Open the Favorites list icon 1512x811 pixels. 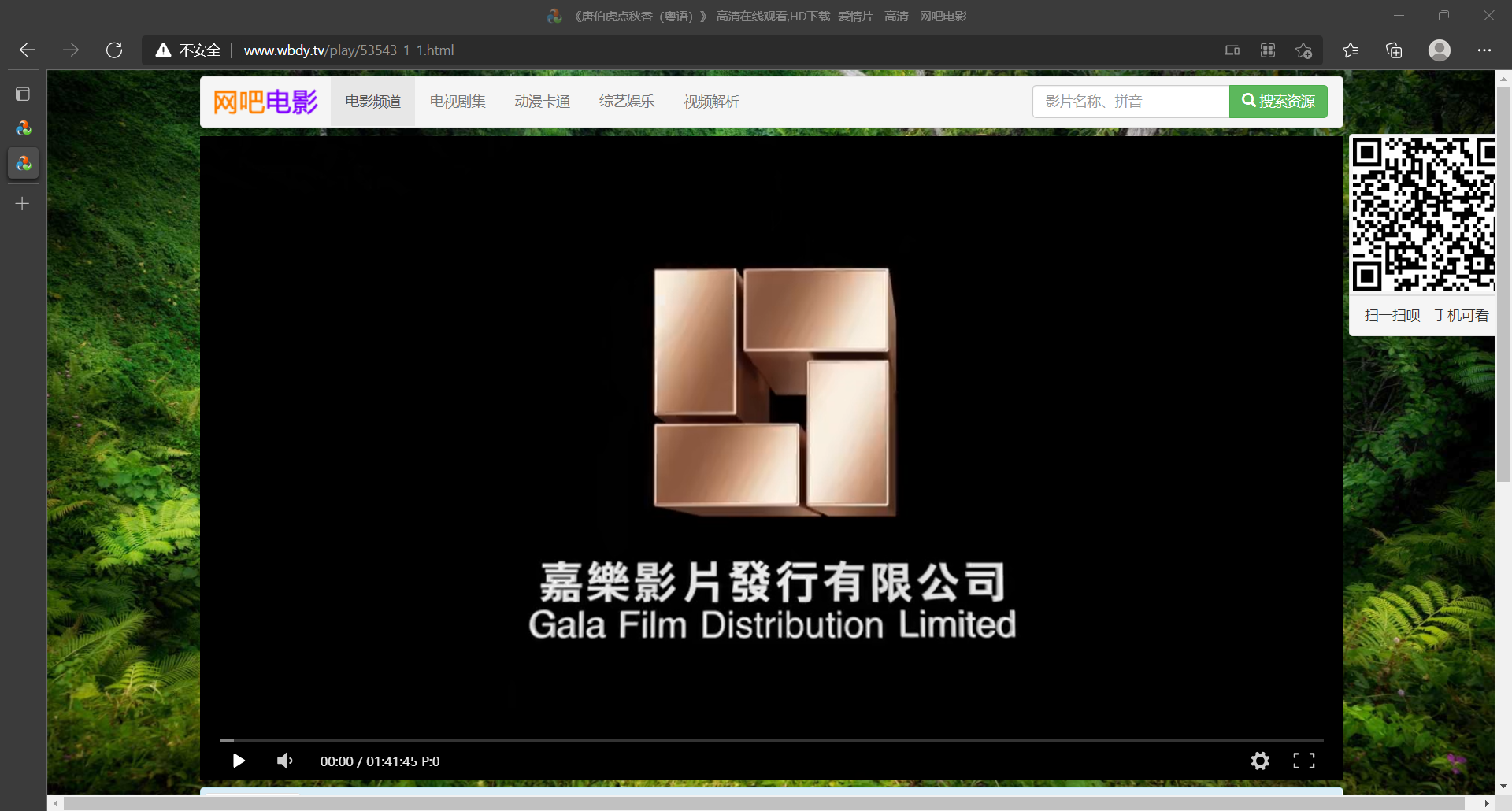coord(1351,50)
